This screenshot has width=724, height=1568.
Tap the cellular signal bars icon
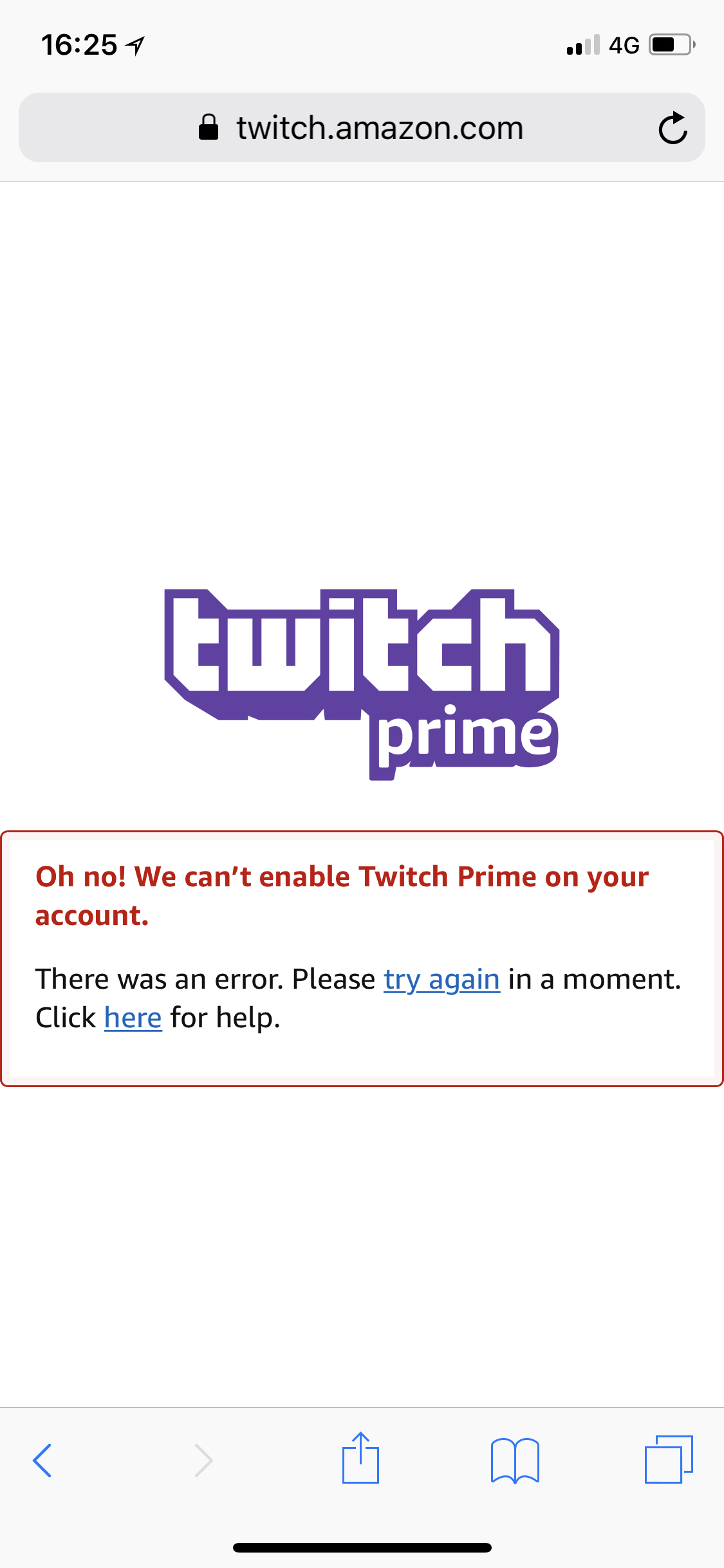coord(583,44)
